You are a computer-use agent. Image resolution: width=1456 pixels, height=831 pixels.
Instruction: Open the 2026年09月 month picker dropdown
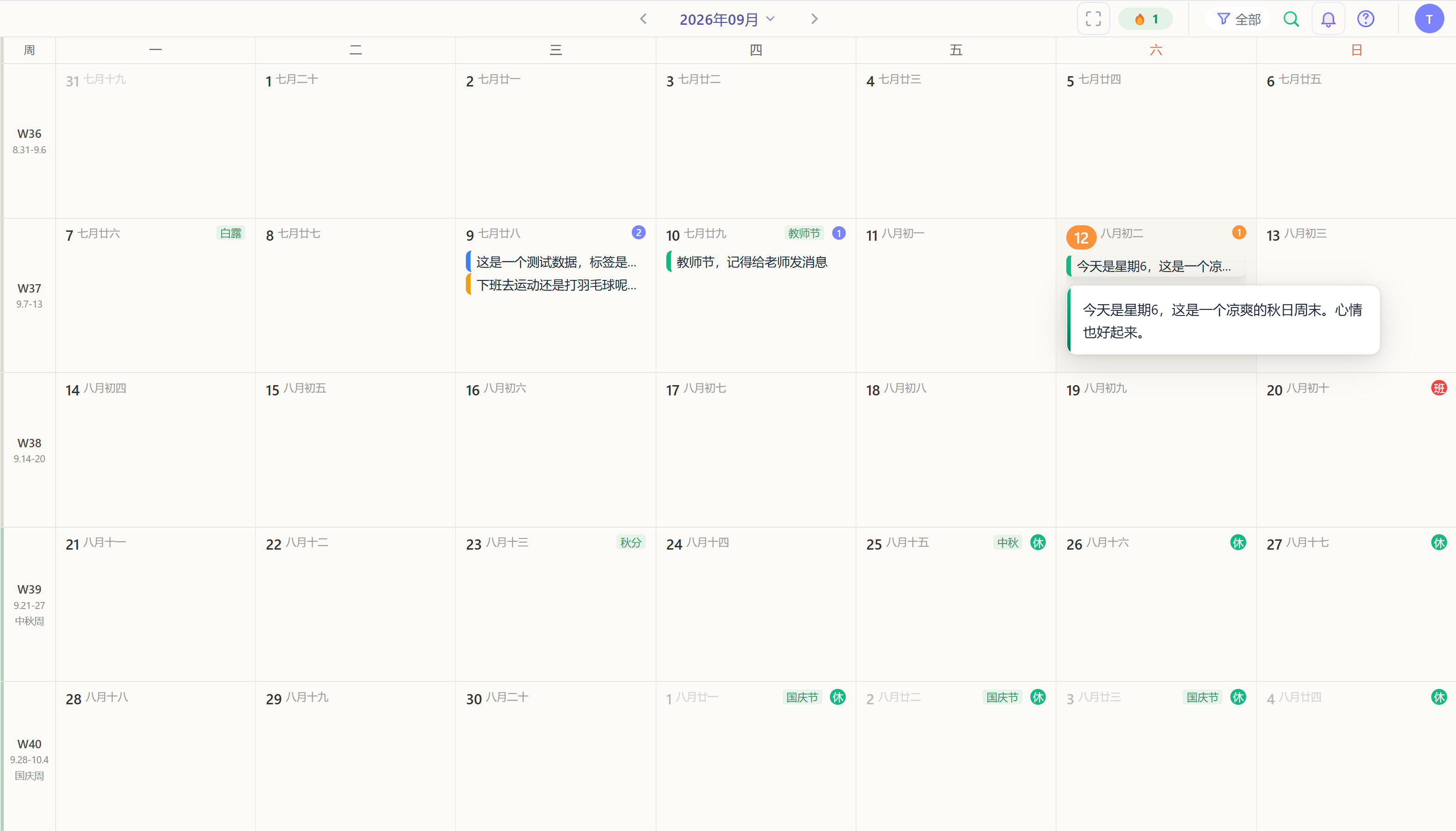727,19
